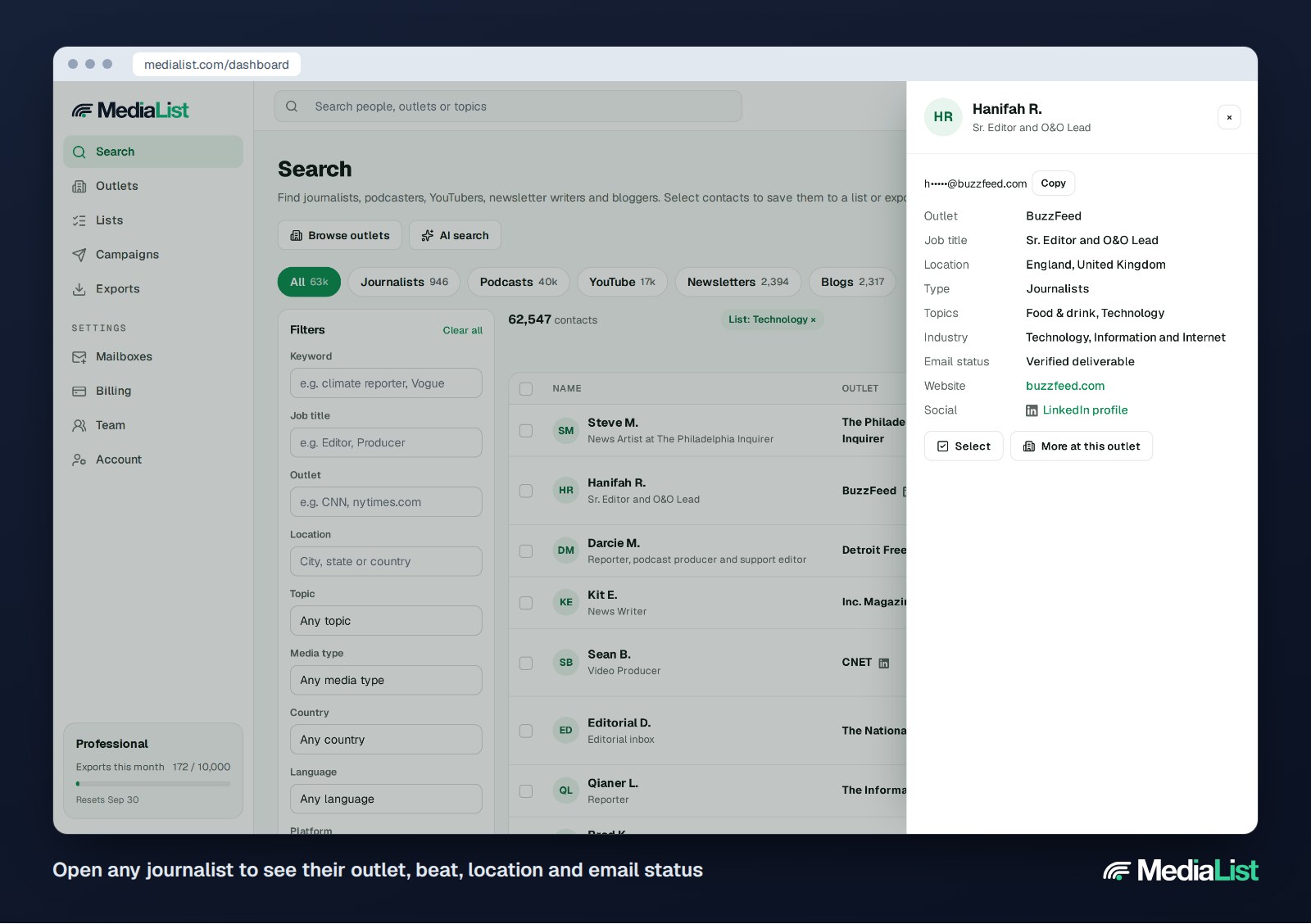Open the Account user icon
The width and height of the screenshot is (1311, 924).
click(79, 460)
